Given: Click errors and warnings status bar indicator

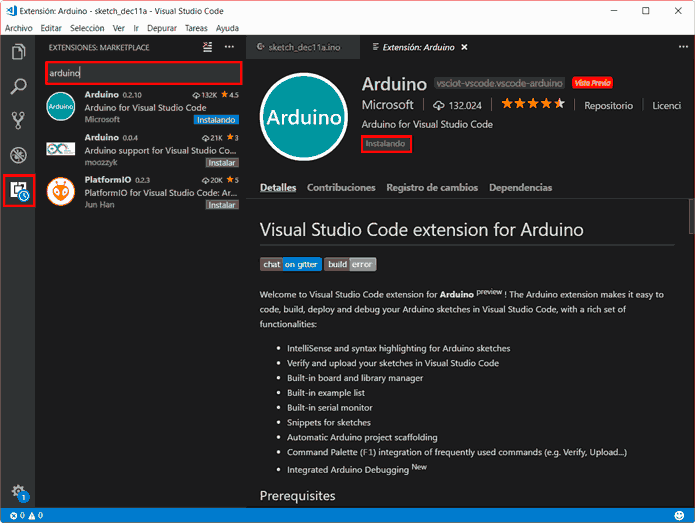Looking at the screenshot, I should coord(24,516).
